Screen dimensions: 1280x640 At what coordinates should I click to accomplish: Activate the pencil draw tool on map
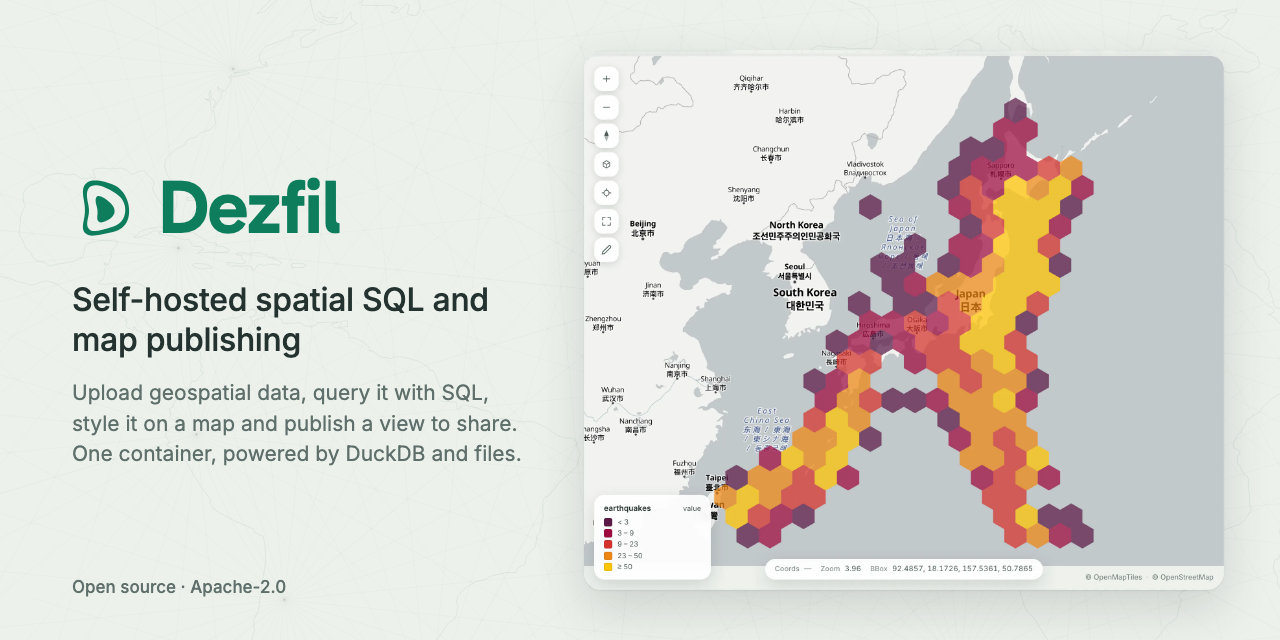[x=606, y=249]
